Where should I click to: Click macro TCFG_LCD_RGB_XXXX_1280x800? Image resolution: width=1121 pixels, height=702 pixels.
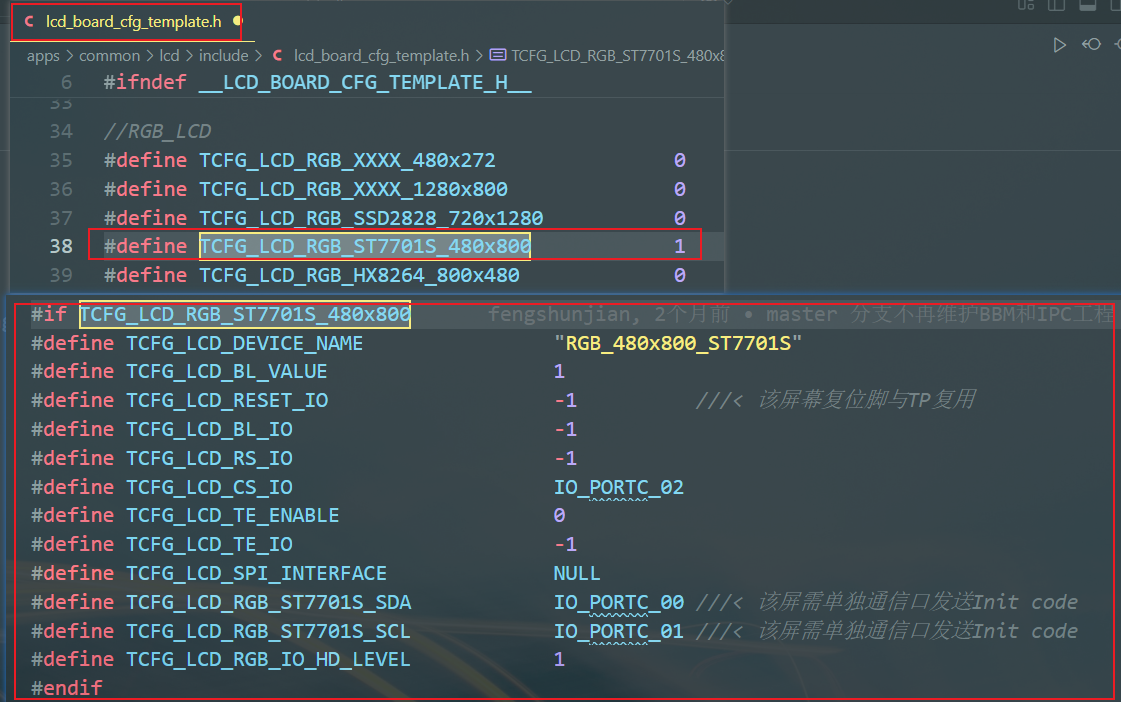pos(353,189)
